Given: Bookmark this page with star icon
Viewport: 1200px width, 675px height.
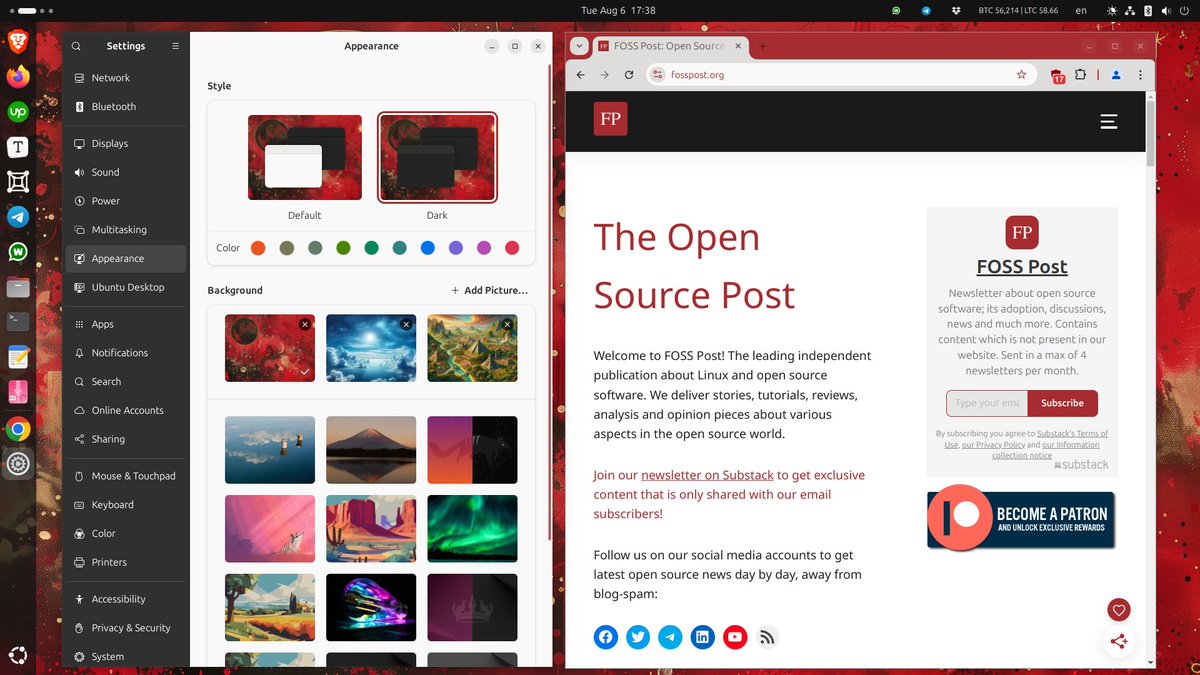Looking at the screenshot, I should click(1021, 75).
